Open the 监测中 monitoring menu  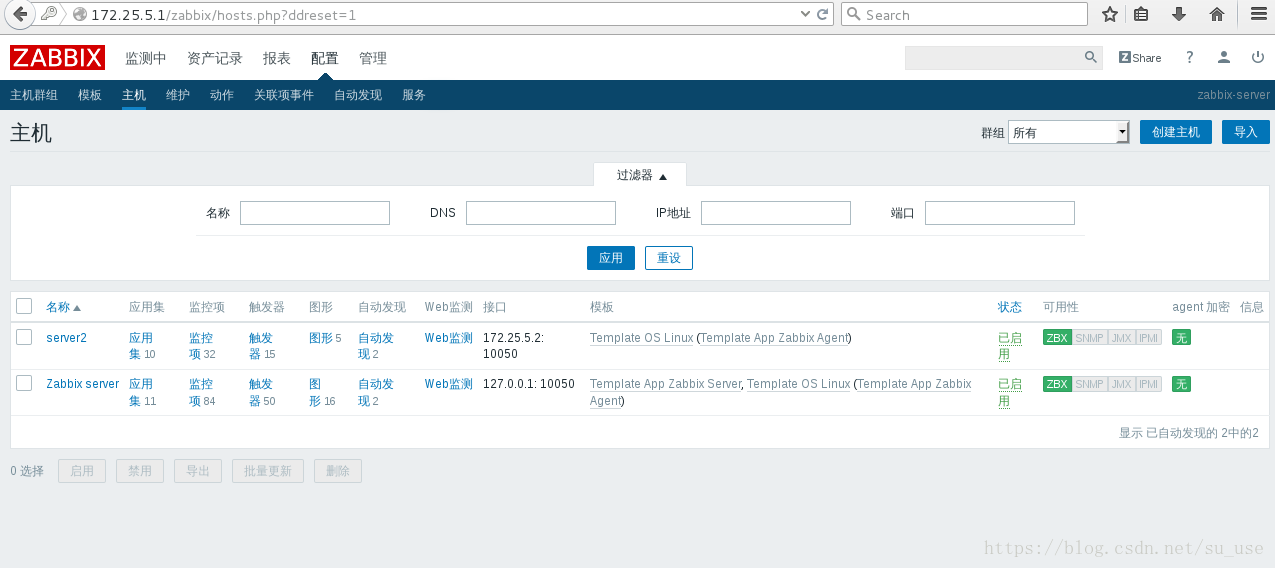[x=146, y=58]
